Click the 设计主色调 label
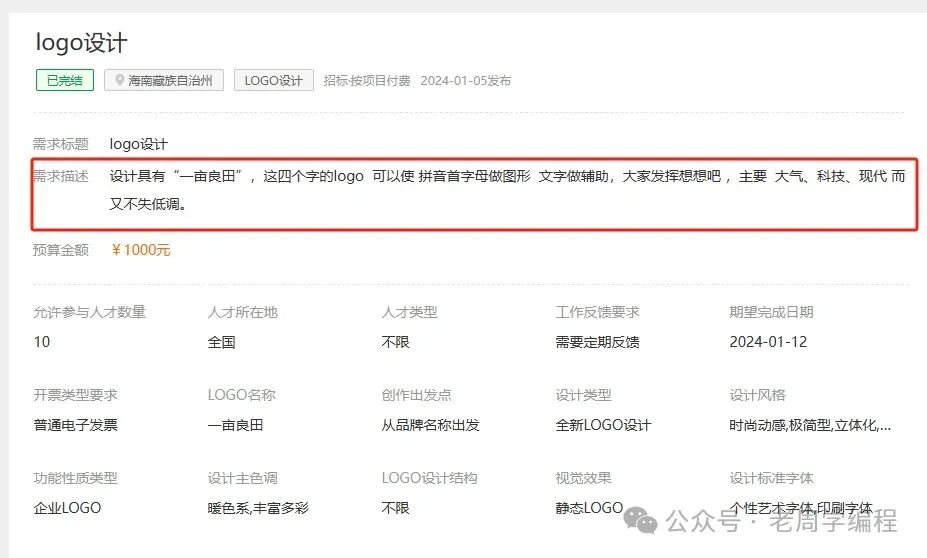The width and height of the screenshot is (927, 558). (242, 478)
